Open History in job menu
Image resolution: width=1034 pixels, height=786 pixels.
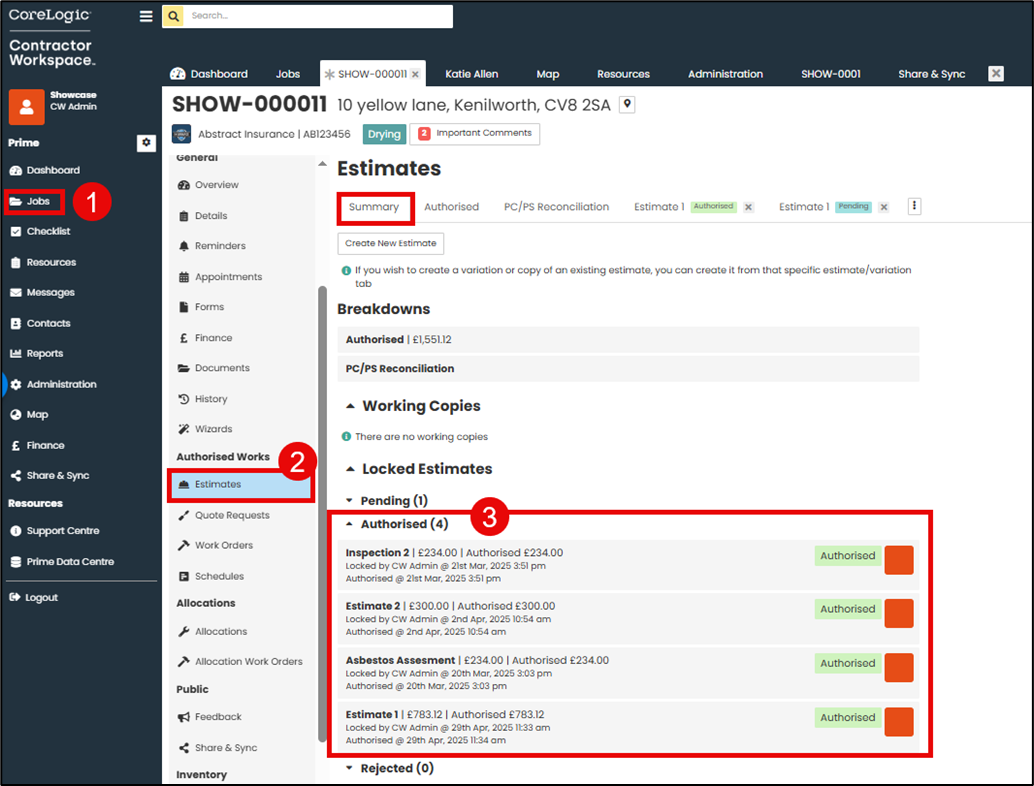point(202,399)
